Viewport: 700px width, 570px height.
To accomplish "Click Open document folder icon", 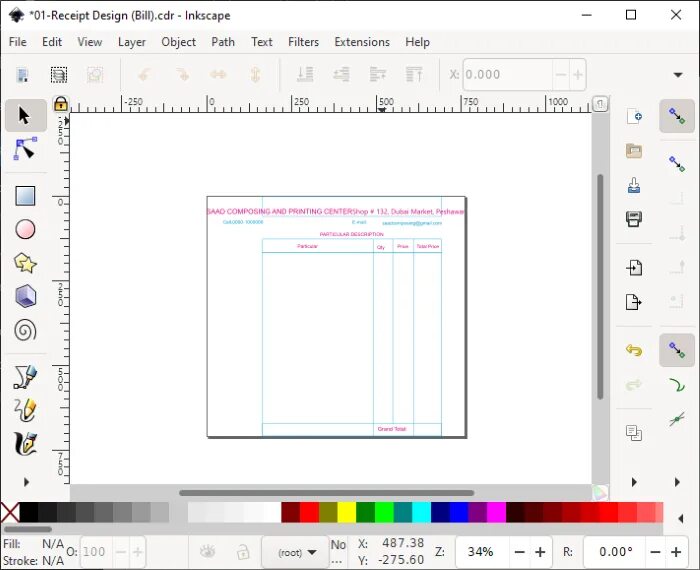I will click(634, 151).
